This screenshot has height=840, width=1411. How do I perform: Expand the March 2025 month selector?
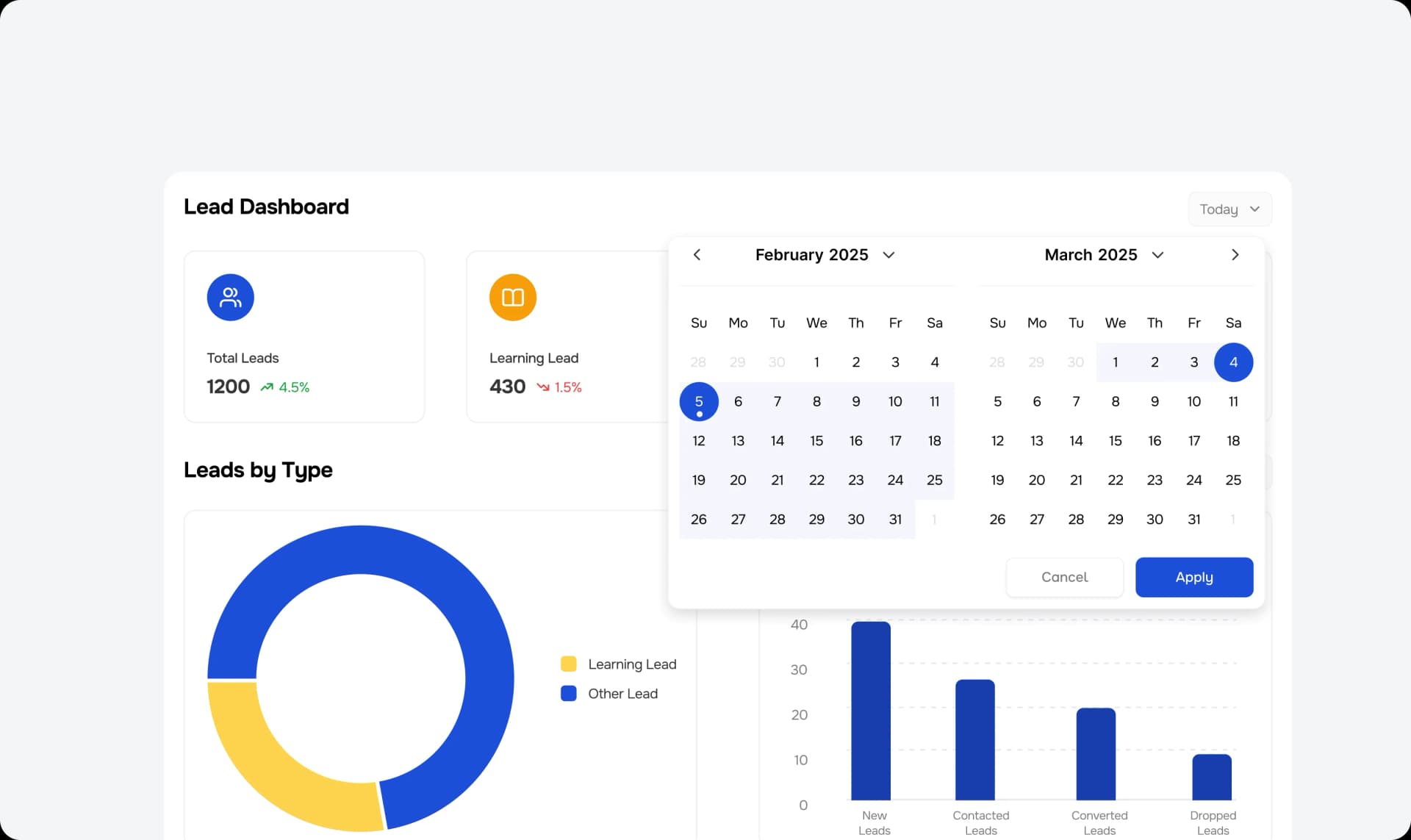[x=1157, y=255]
